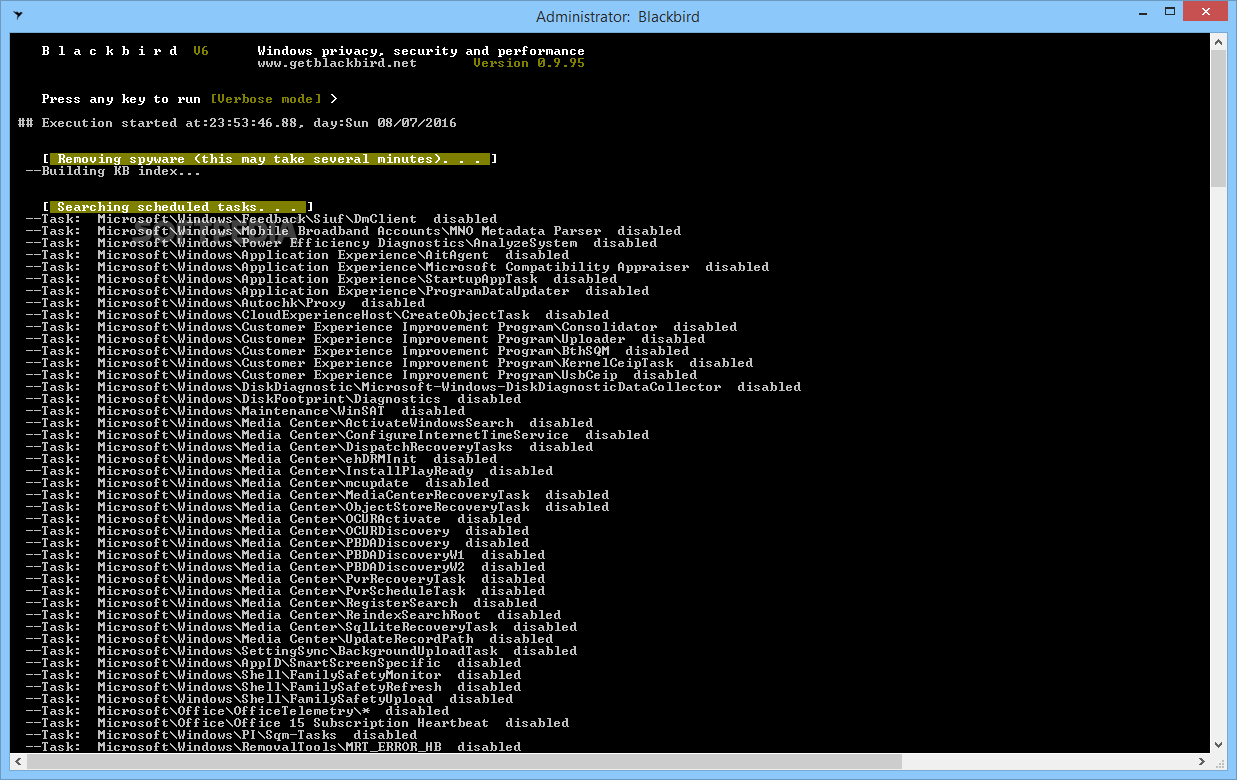Screen dimensions: 1237x780
Task: Click the KernelCeipTask task line
Action: (389, 363)
